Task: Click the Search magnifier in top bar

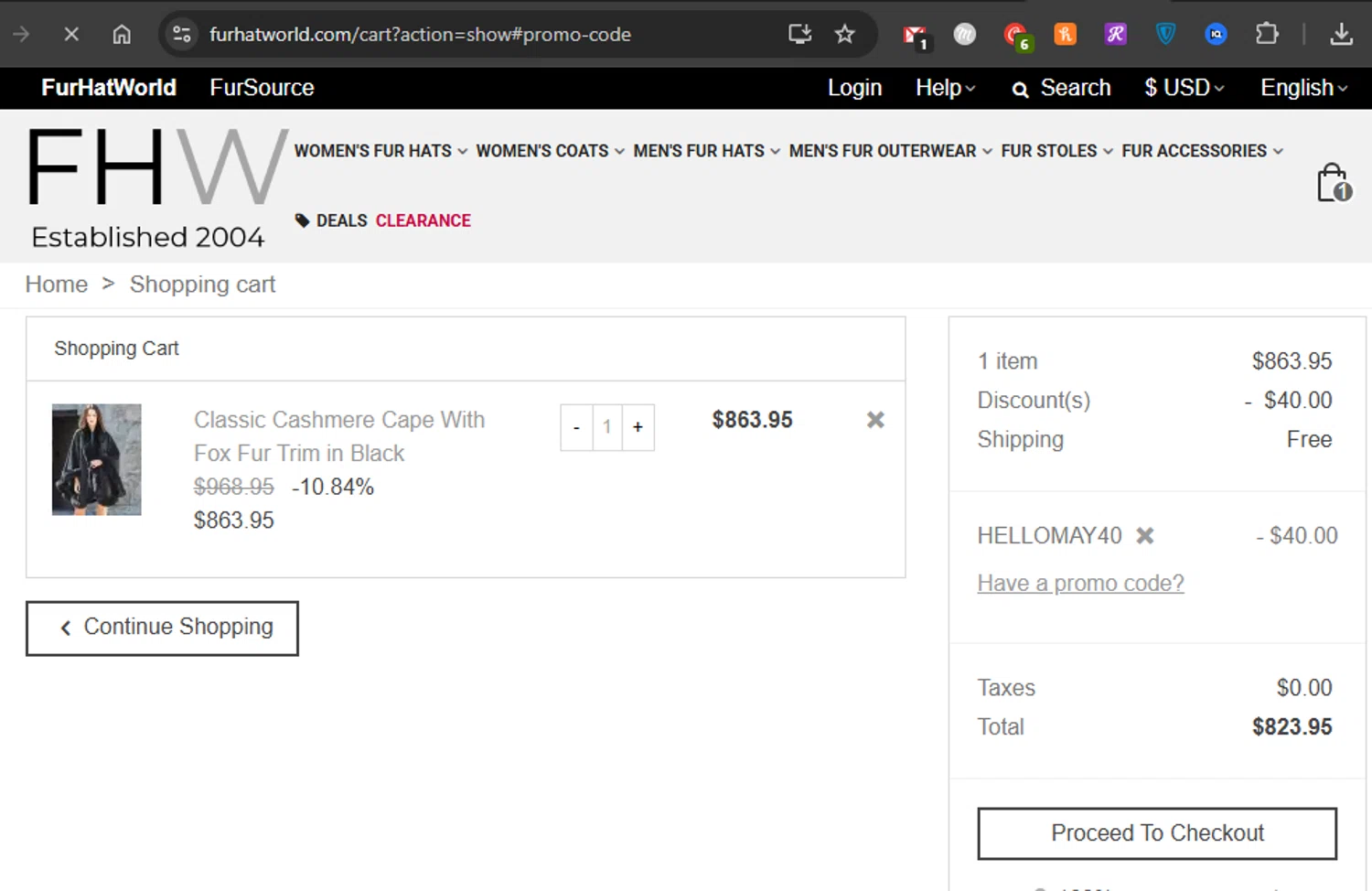Action: [1020, 89]
